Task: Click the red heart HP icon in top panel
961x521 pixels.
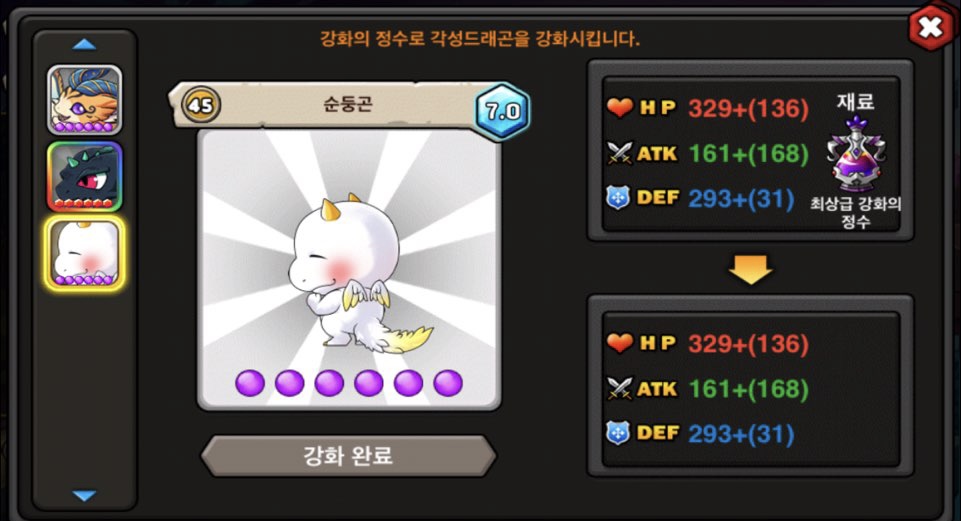Action: pyautogui.click(x=620, y=108)
